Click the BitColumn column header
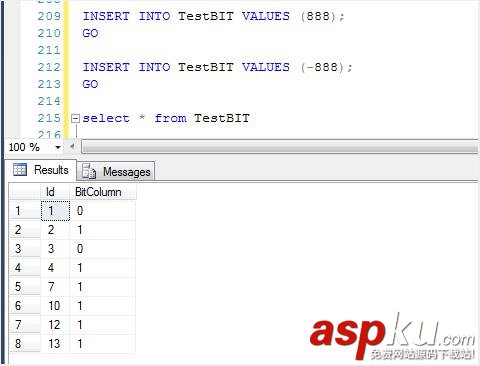Screen dimensions: 480x366 coord(103,192)
